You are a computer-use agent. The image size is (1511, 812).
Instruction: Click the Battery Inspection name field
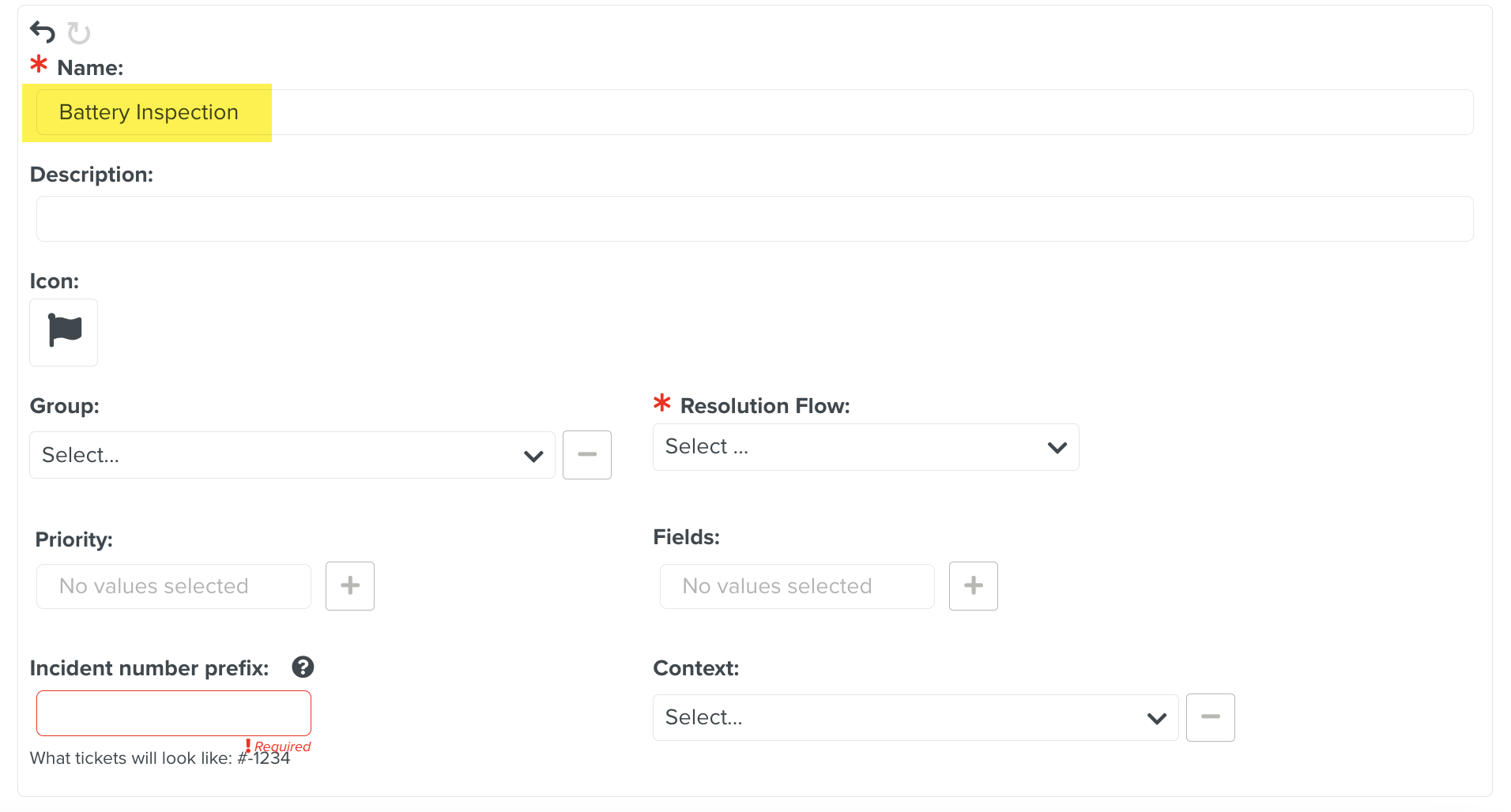click(x=755, y=112)
